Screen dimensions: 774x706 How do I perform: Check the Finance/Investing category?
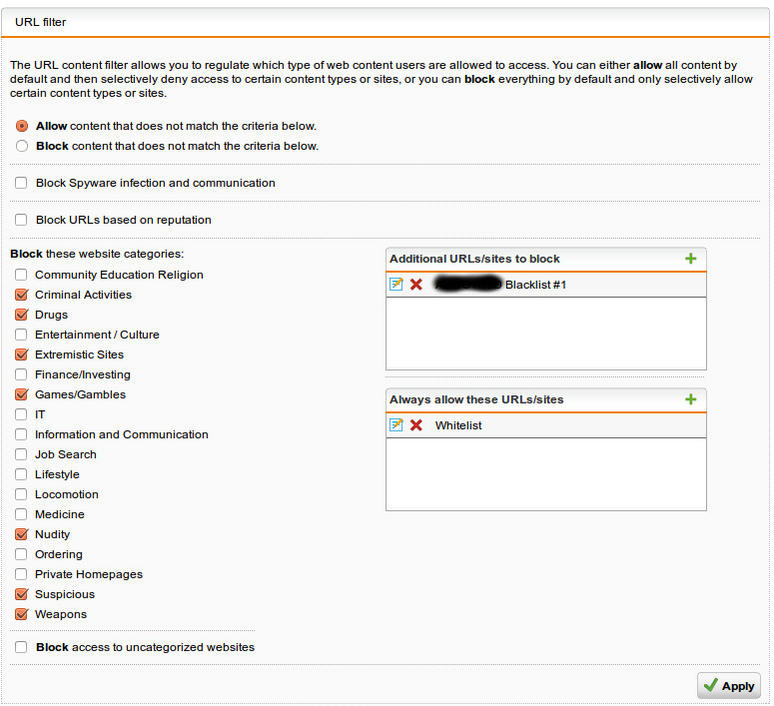pos(21,375)
